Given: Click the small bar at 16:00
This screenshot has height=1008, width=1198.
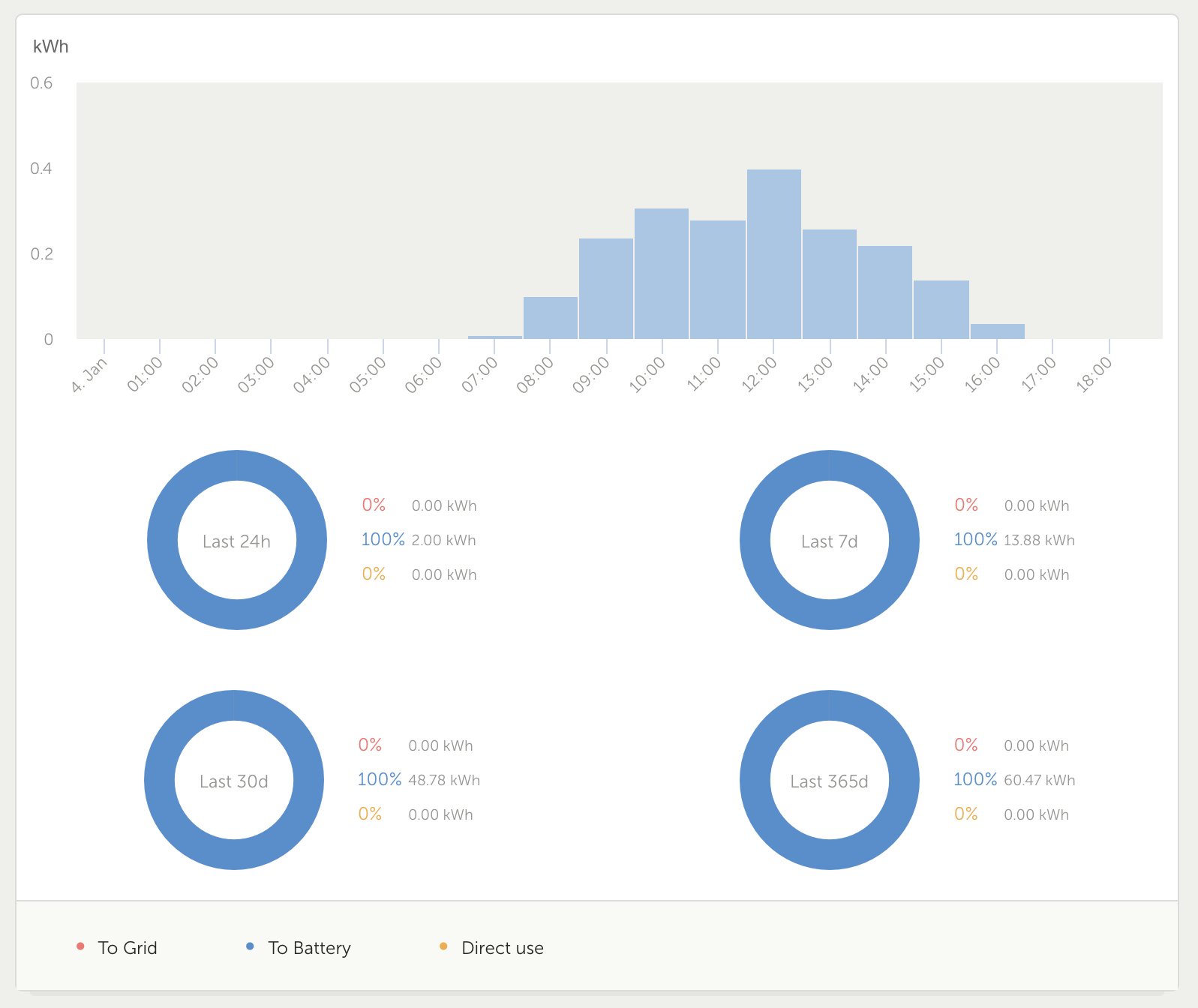Looking at the screenshot, I should coord(998,331).
